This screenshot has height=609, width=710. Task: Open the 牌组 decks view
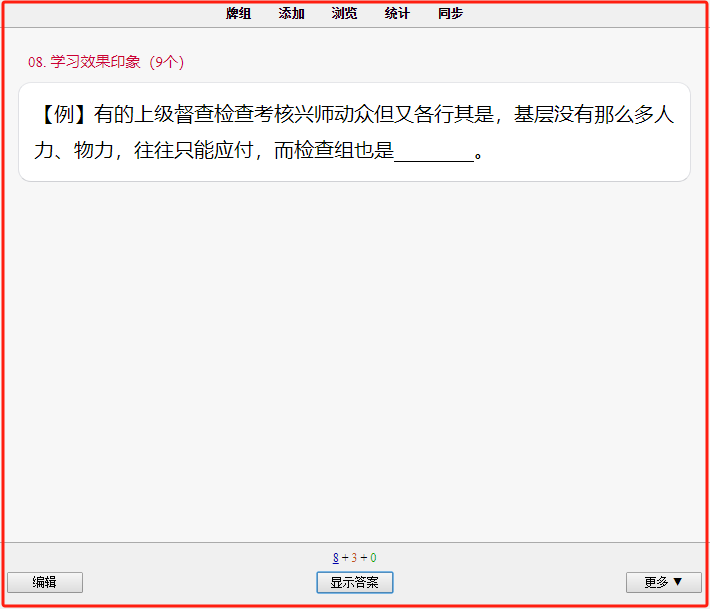(x=238, y=14)
